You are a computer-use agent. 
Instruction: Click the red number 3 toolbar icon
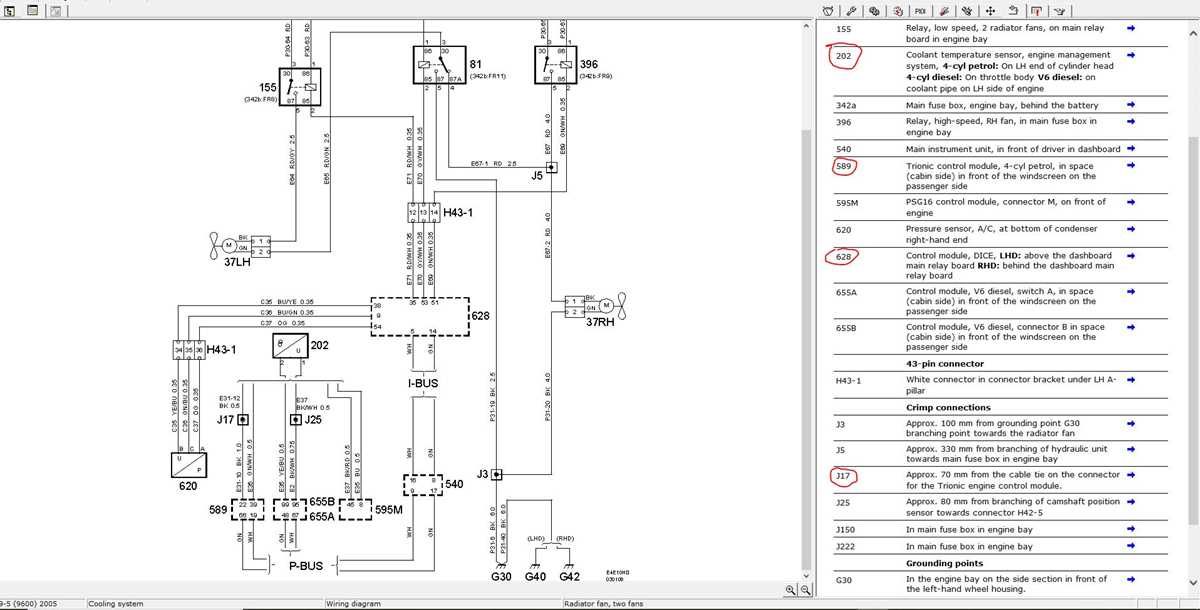tap(898, 11)
